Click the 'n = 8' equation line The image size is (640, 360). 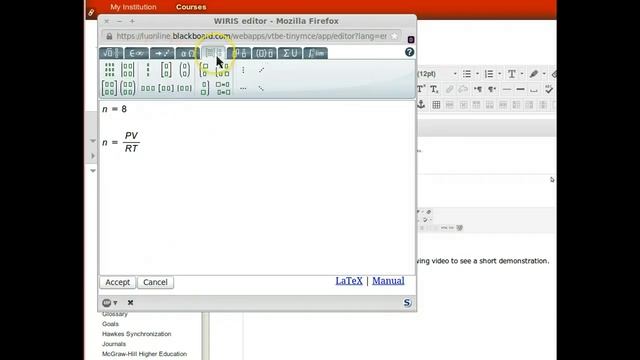tap(115, 109)
